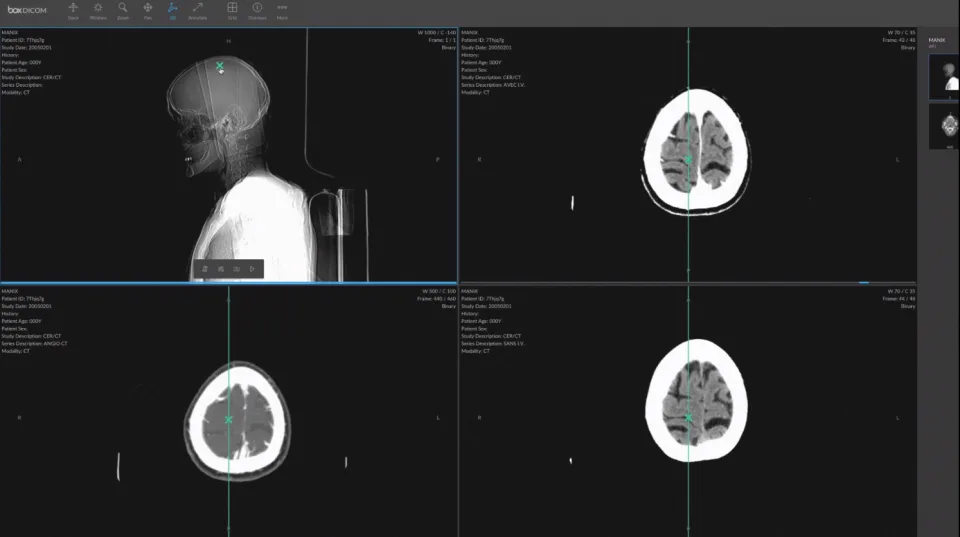Toggle the 3D cursor tool
This screenshot has width=960, height=537.
point(173,11)
